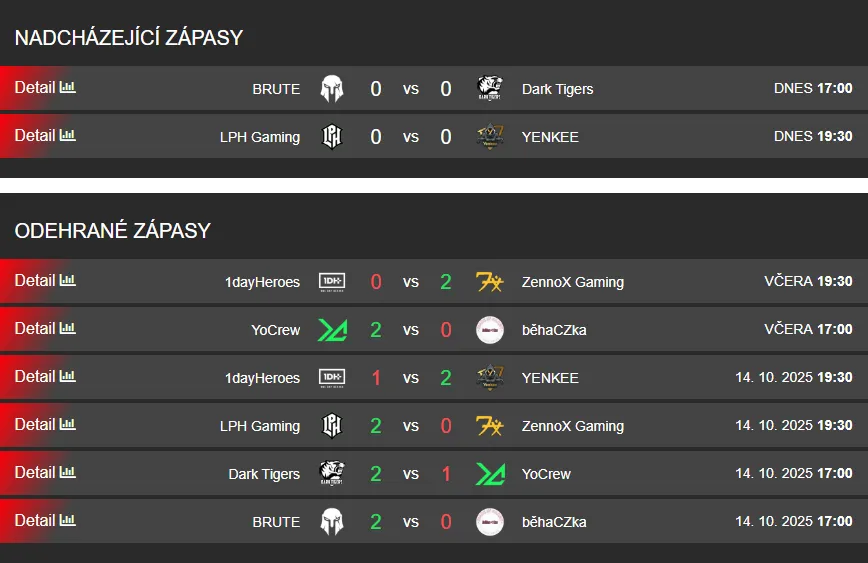Screen dimensions: 868x563
Task: Click the BRUTE team name in played matches
Action: (276, 522)
